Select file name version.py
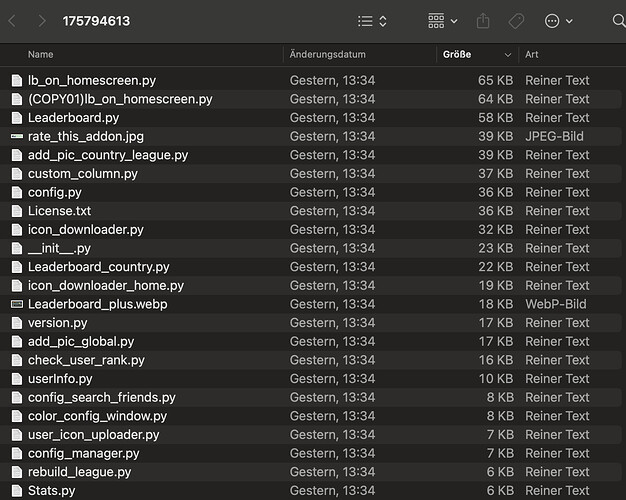Image resolution: width=626 pixels, height=500 pixels. (57, 323)
